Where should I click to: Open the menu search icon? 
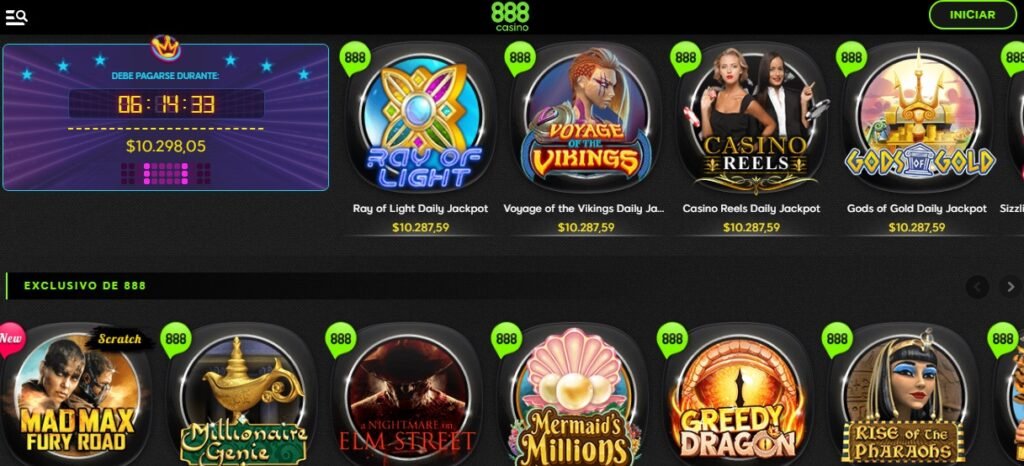(x=16, y=16)
